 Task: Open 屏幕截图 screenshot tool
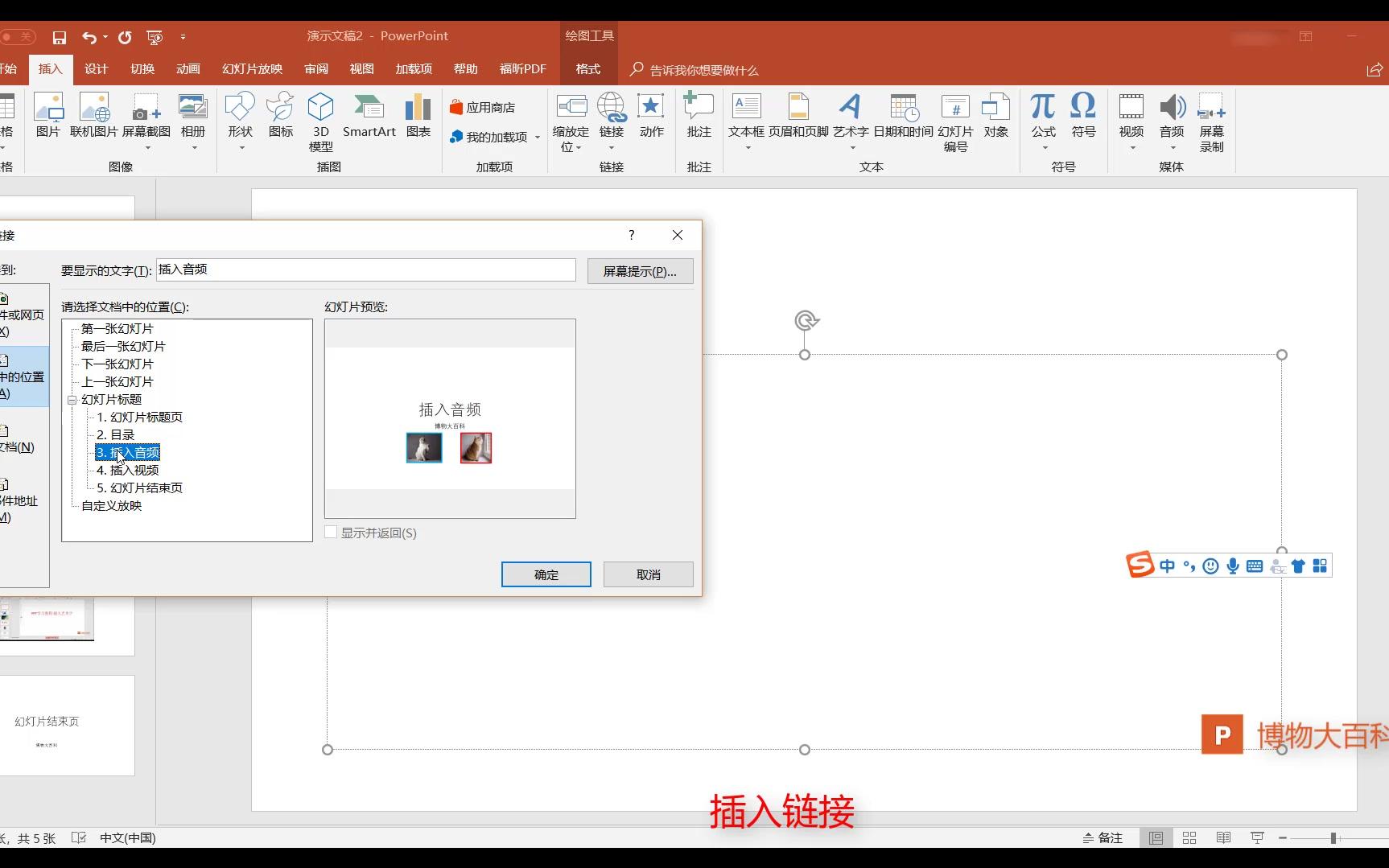coord(146,121)
